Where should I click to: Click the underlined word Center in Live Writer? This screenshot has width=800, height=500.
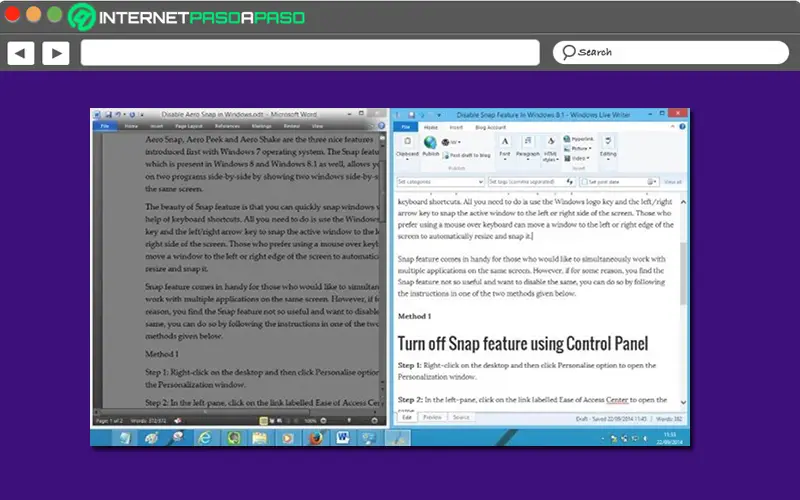[x=617, y=399]
